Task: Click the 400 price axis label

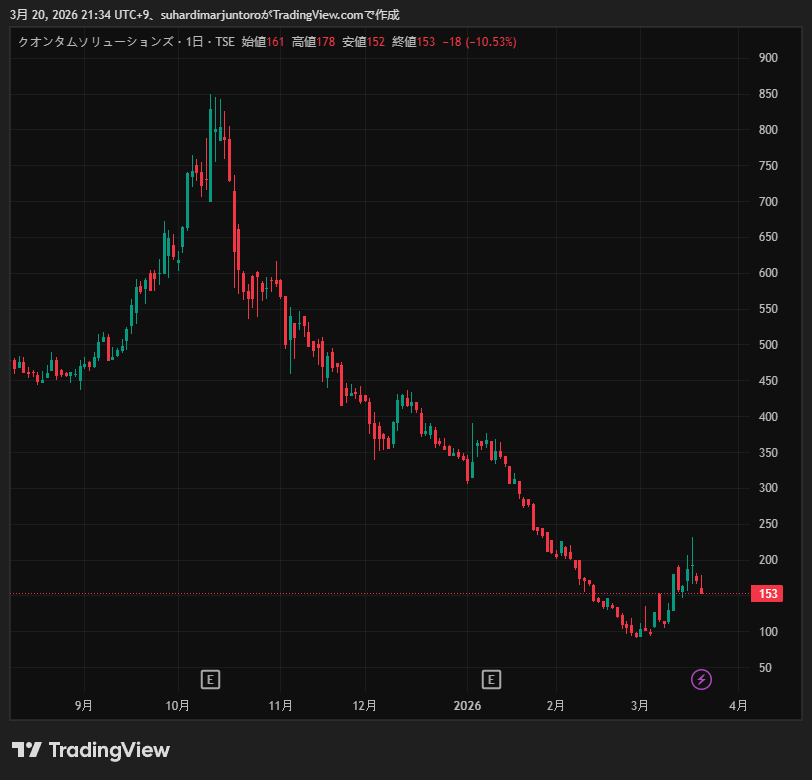Action: tap(768, 416)
